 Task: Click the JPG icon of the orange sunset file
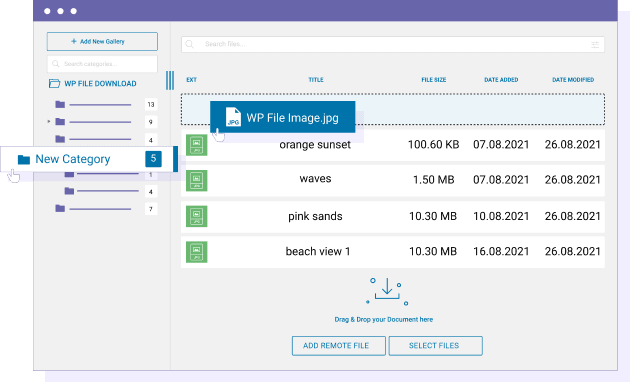196,145
